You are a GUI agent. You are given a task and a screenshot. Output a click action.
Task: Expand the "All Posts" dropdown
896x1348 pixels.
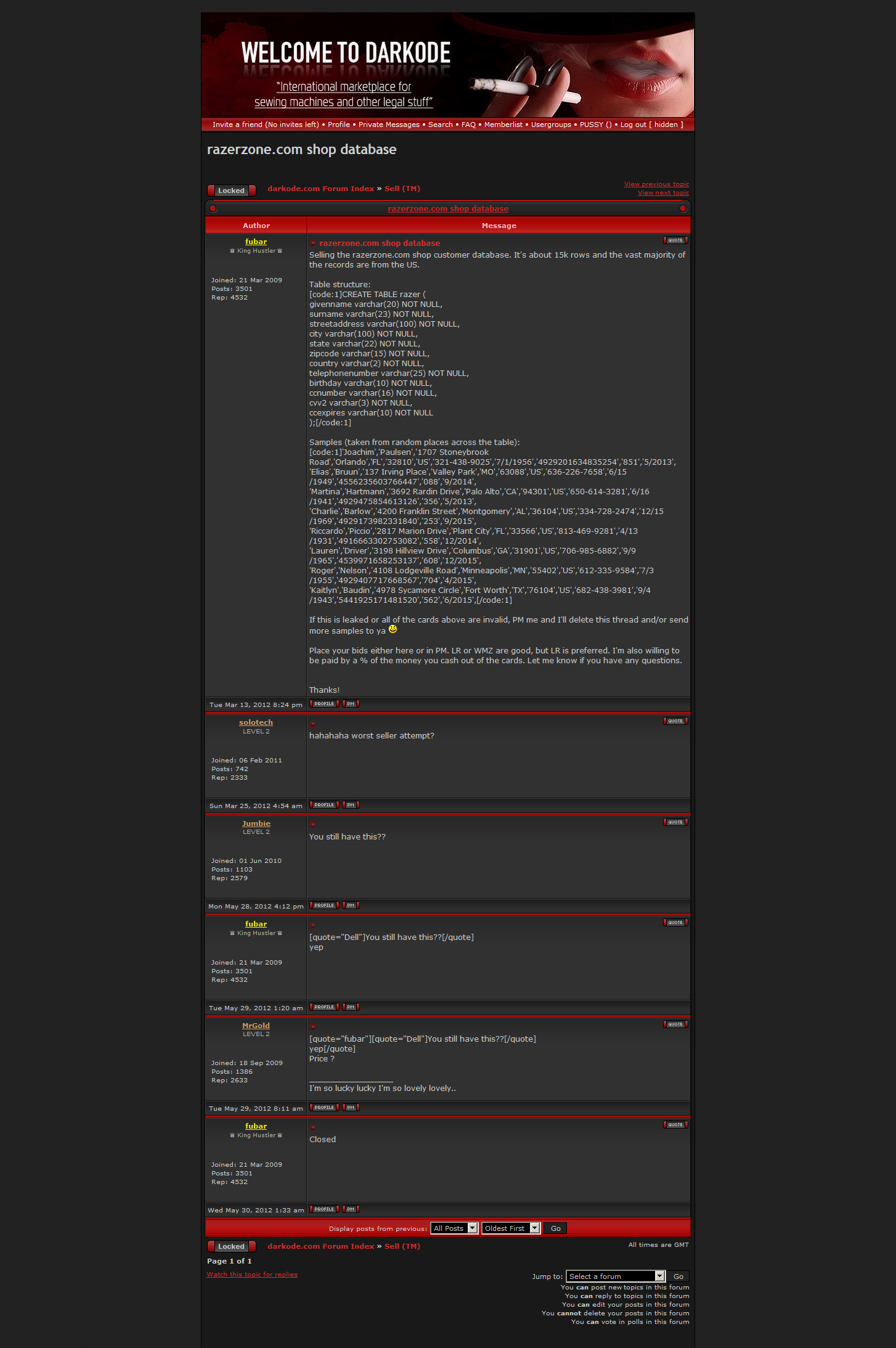click(x=454, y=1228)
